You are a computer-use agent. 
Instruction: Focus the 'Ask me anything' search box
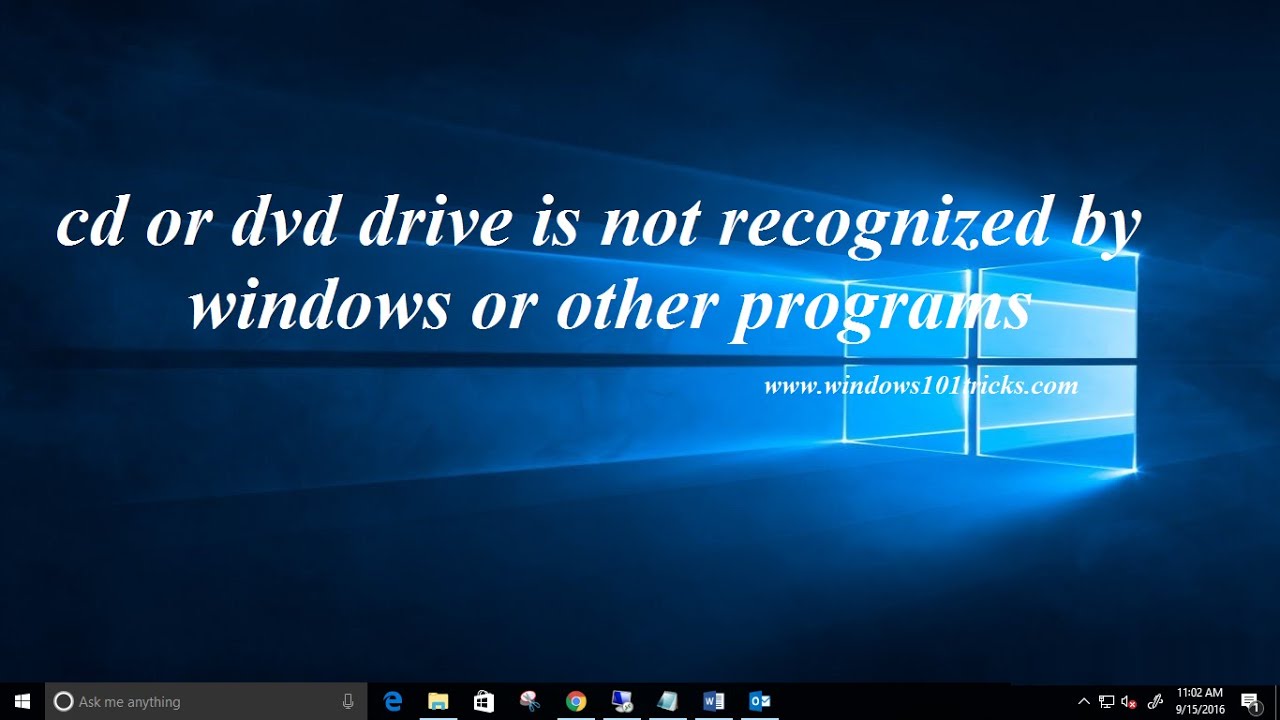[207, 702]
